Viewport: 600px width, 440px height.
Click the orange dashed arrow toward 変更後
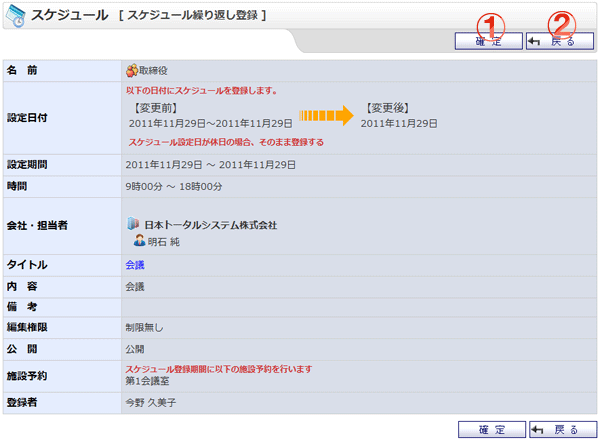coord(327,115)
